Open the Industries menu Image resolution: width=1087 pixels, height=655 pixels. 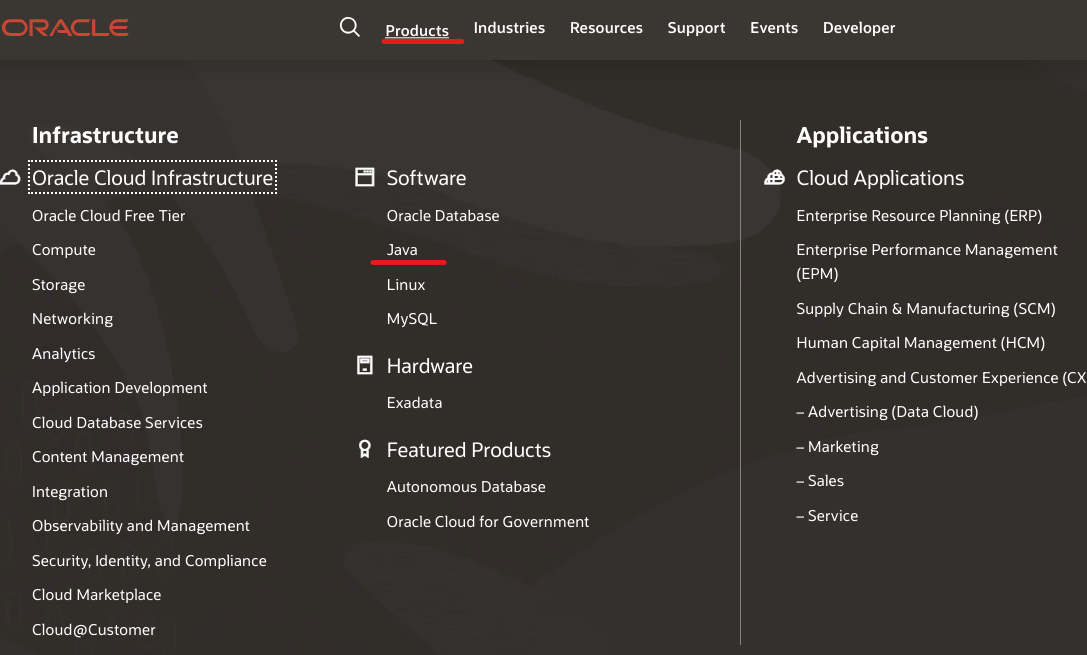tap(509, 28)
